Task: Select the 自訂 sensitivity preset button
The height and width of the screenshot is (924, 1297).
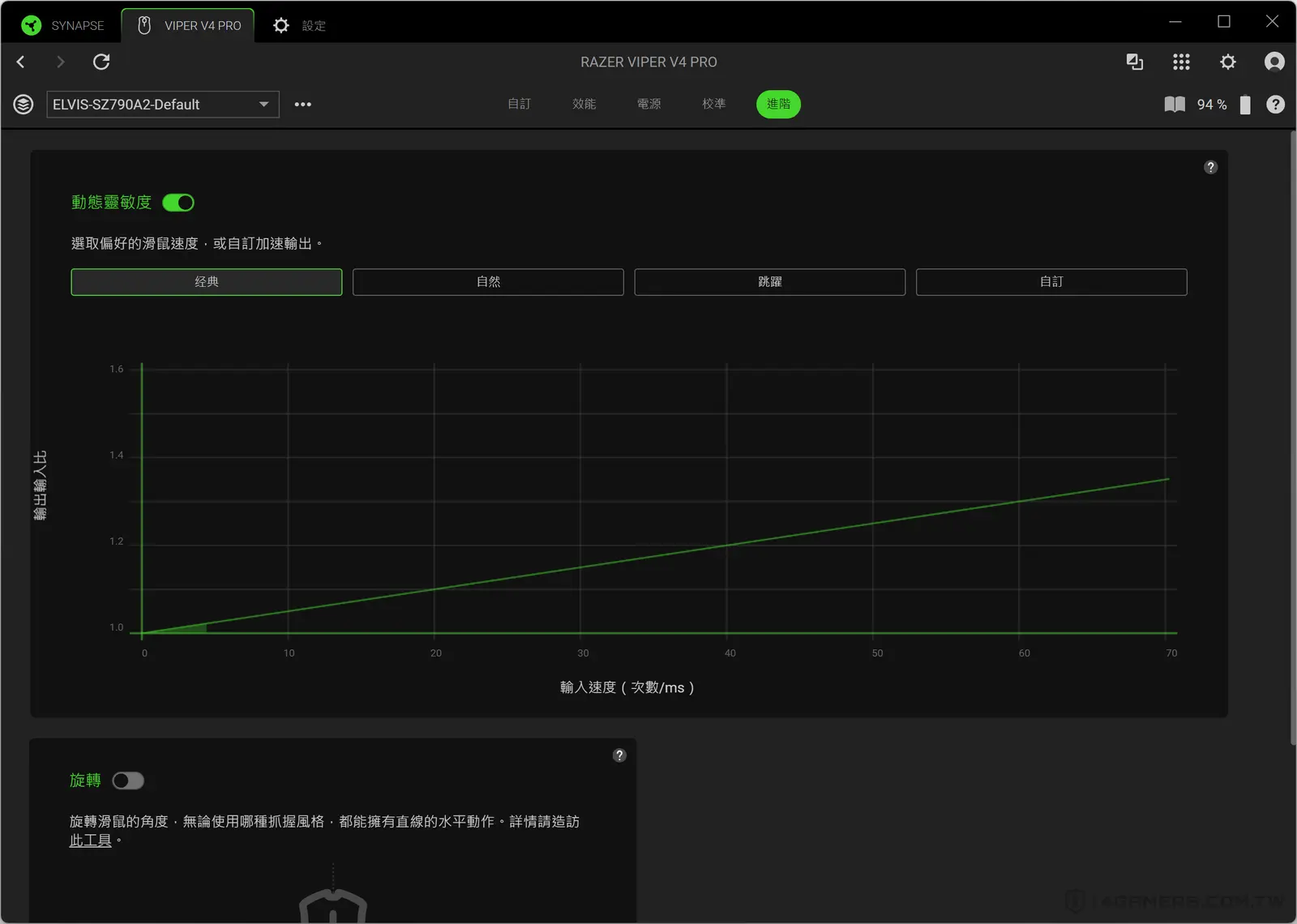Action: coord(1051,282)
